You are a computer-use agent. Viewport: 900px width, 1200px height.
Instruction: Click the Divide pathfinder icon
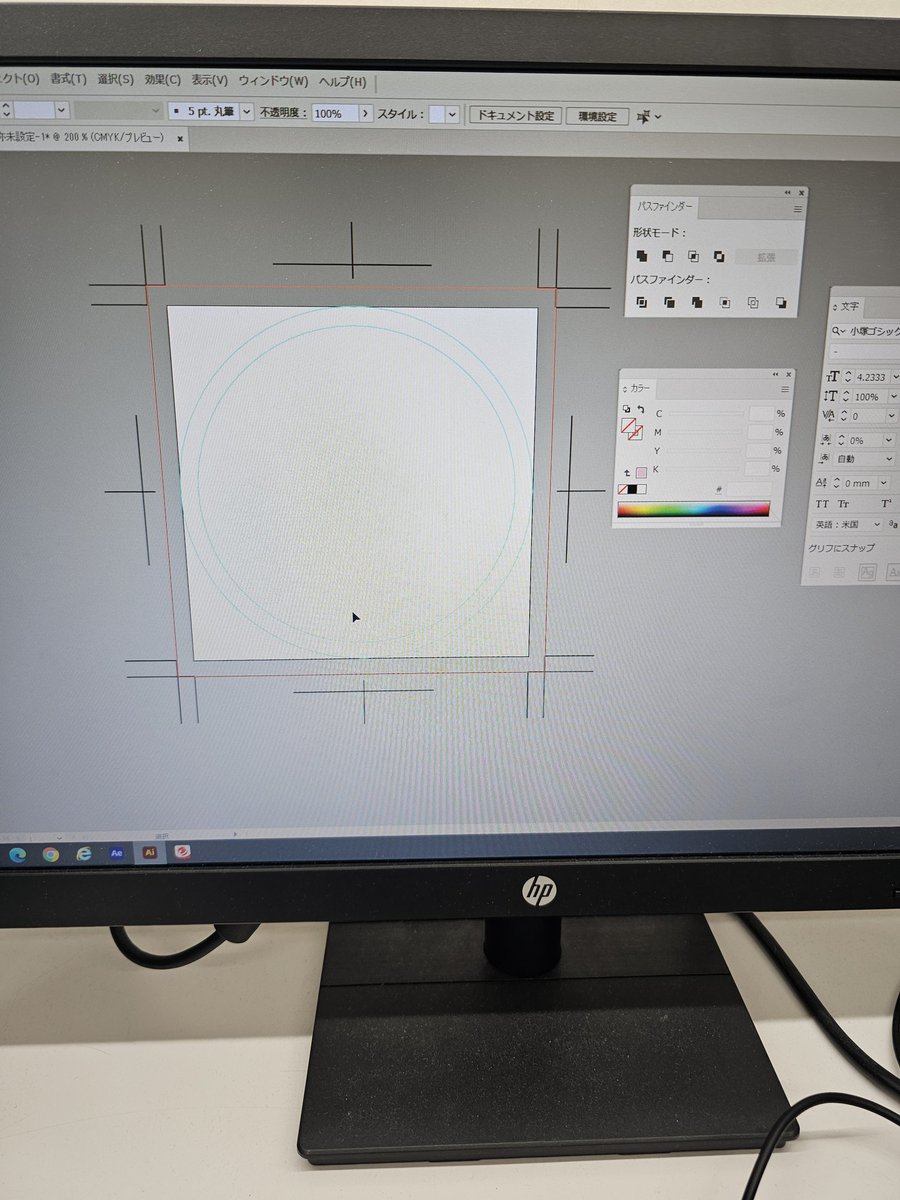642,302
